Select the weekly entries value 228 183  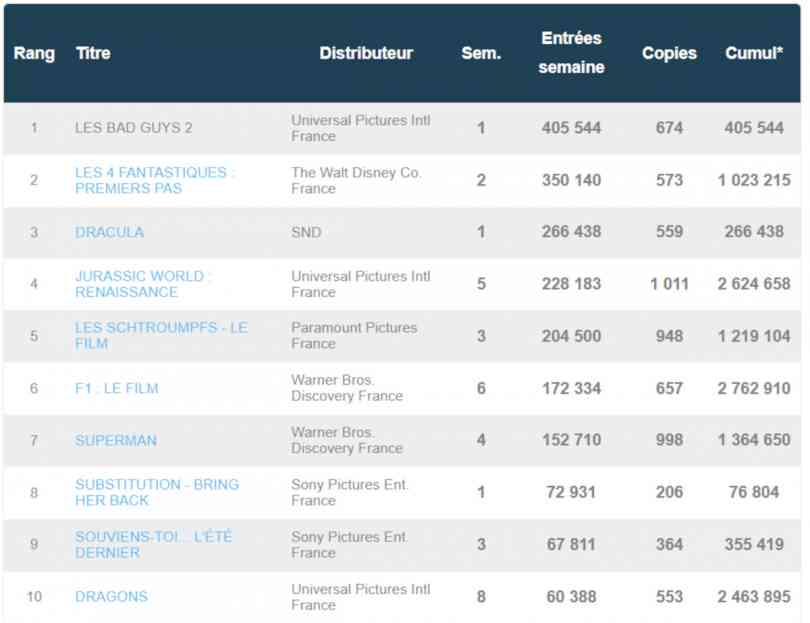coord(571,284)
